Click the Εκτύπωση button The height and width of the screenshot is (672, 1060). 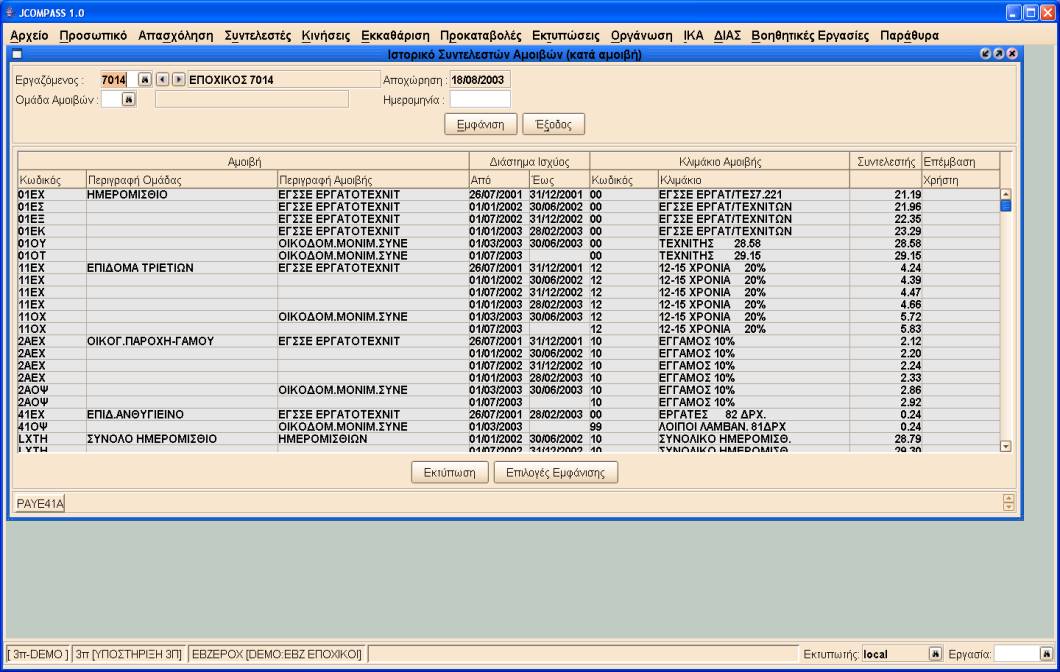click(x=450, y=473)
